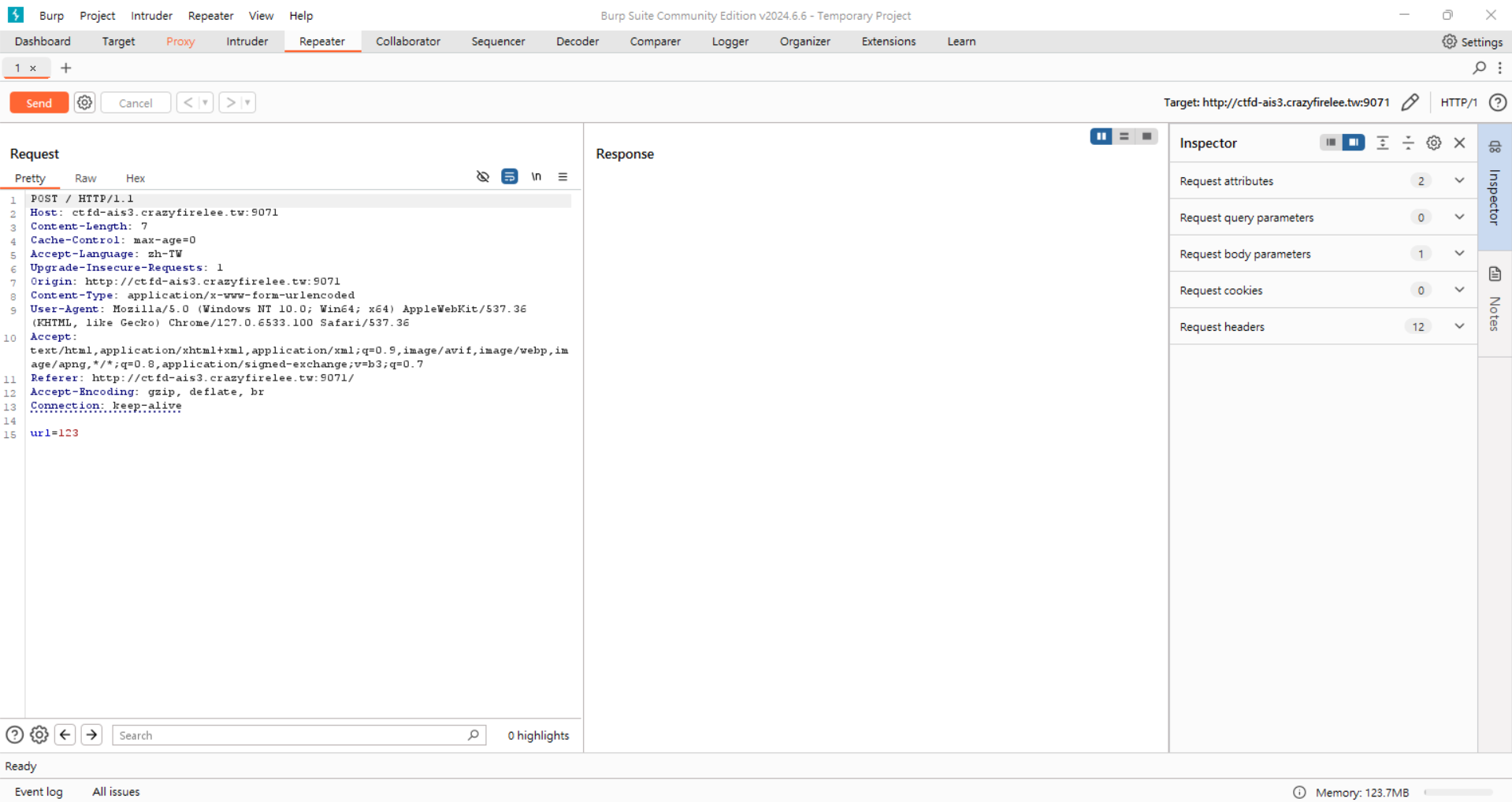Click the memory usage progress bar
This screenshot has height=802, width=1512.
click(x=1458, y=793)
